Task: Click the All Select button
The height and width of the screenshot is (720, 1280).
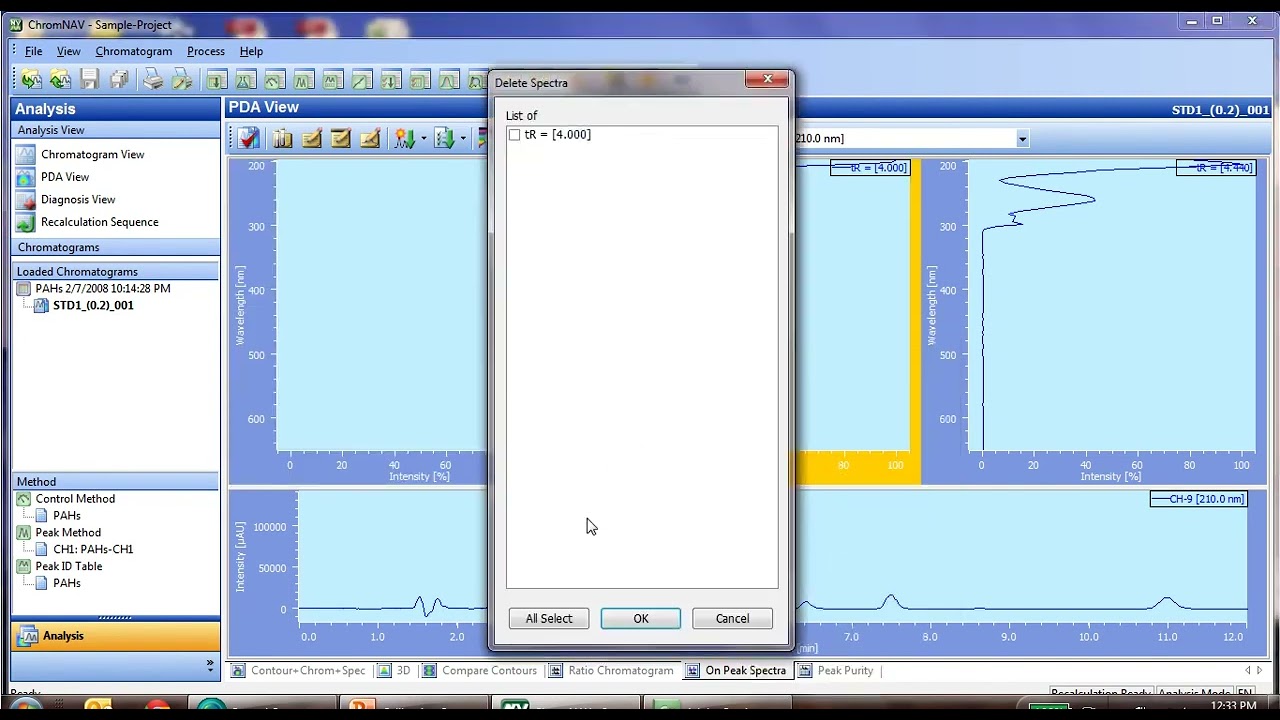Action: tap(549, 619)
